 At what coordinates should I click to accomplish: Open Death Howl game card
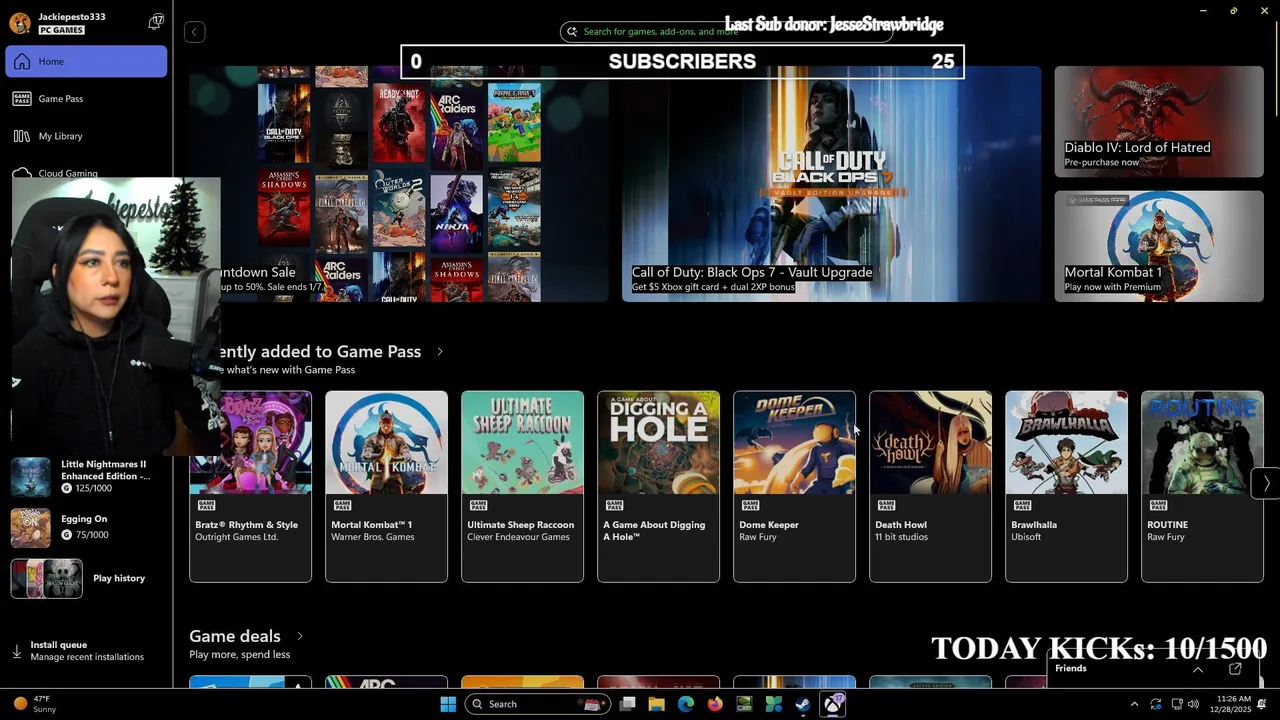pos(930,486)
